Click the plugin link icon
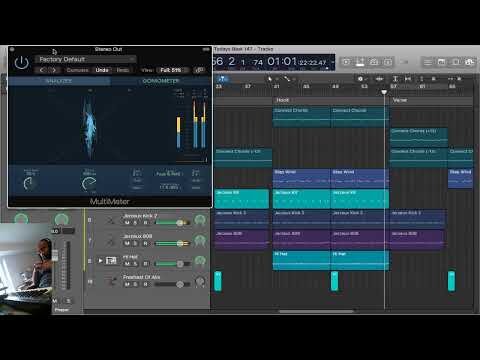The width and height of the screenshot is (480, 360). pos(200,70)
